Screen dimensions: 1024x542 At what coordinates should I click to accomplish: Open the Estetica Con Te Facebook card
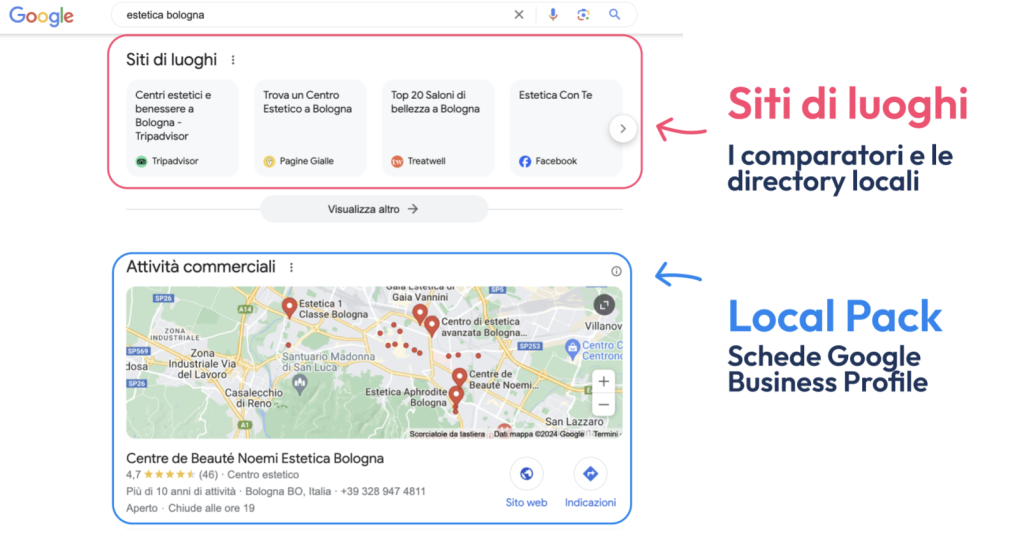click(566, 128)
